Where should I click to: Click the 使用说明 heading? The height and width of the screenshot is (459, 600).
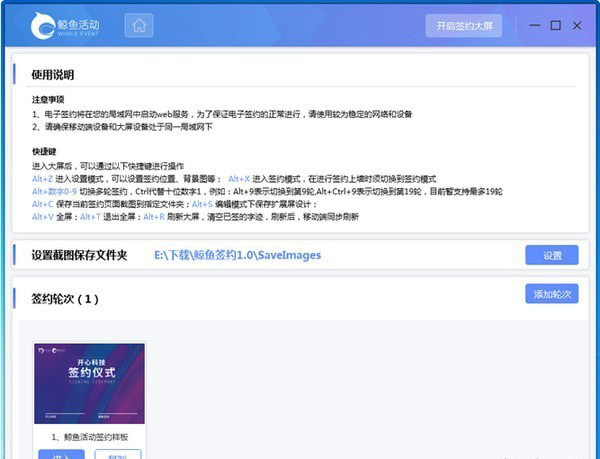click(53, 75)
